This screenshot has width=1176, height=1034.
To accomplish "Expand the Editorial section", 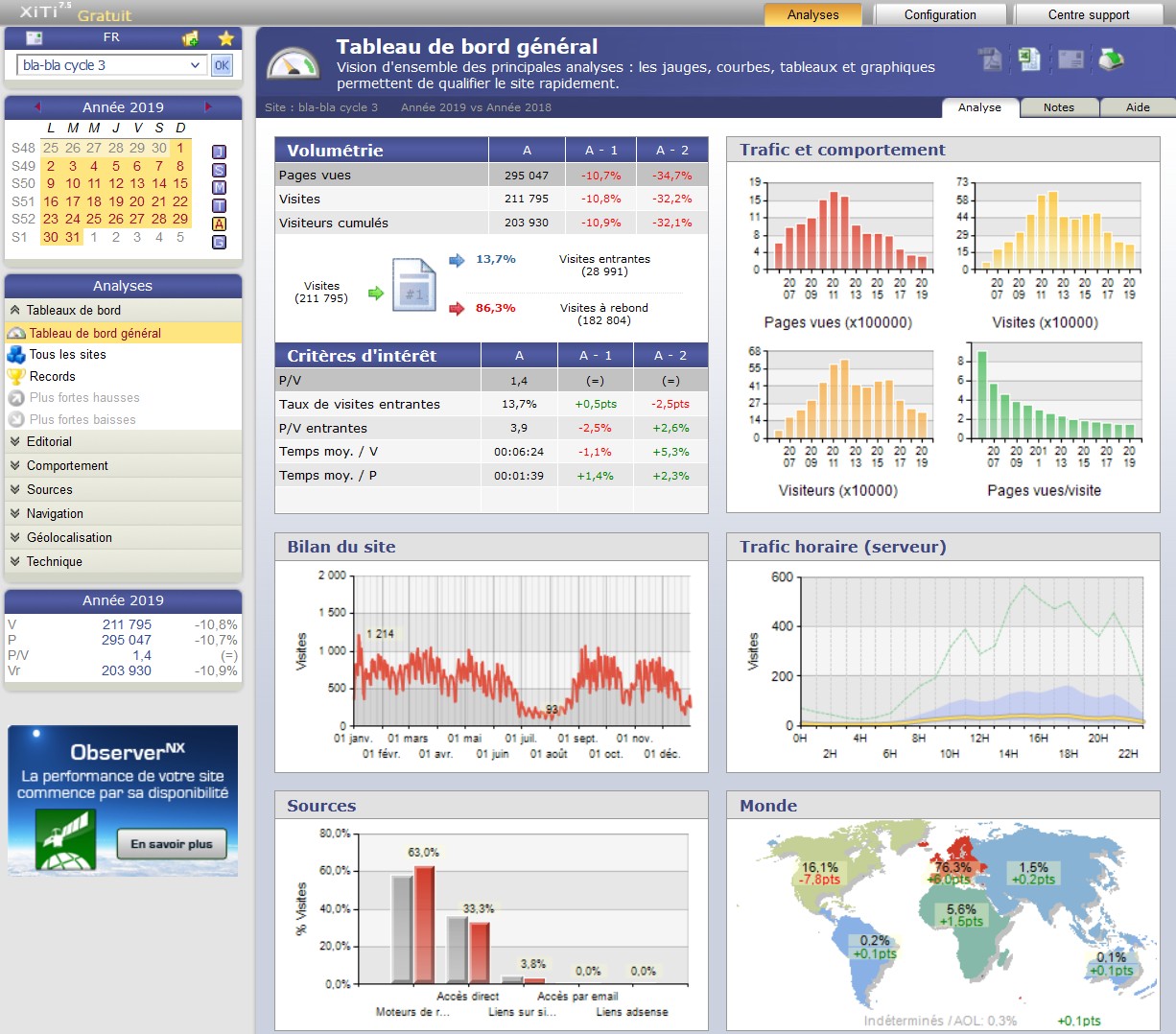I will coord(123,441).
